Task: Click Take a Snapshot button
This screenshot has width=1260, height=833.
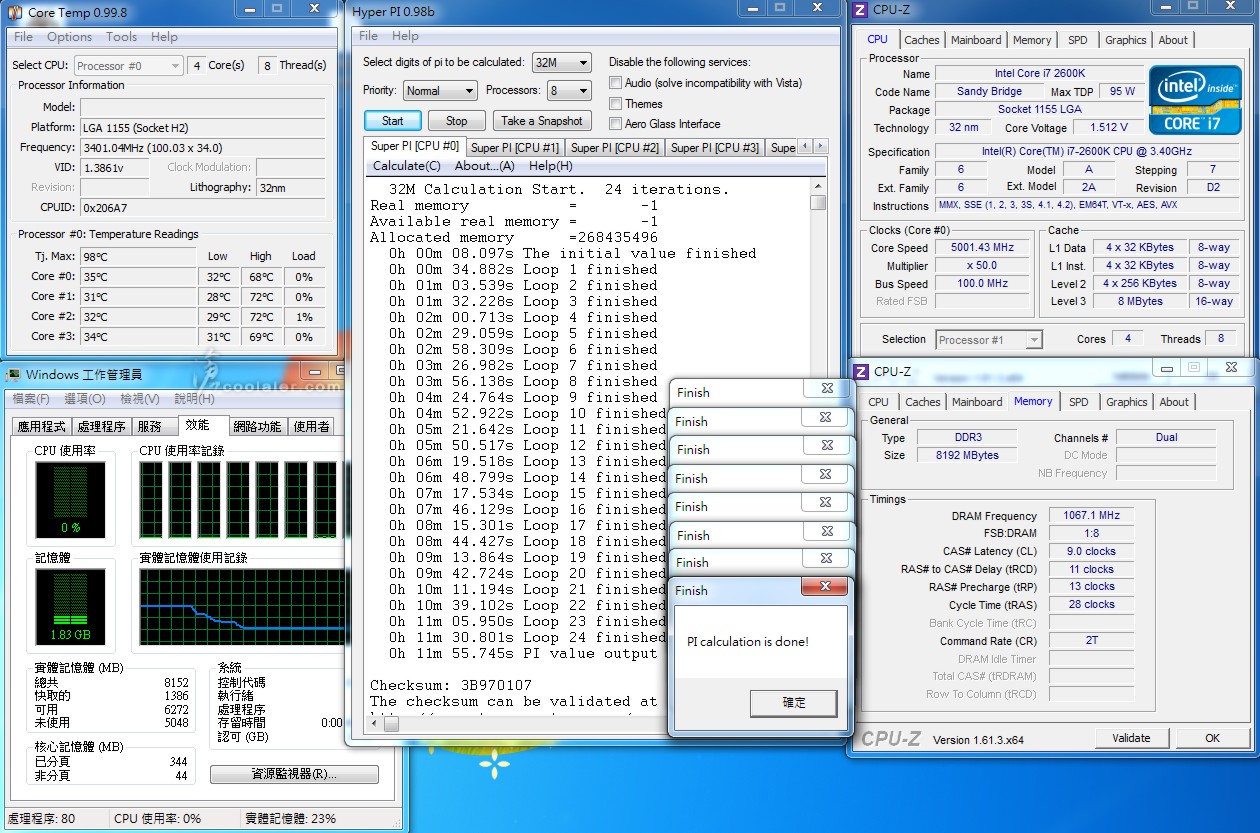Action: tap(541, 121)
